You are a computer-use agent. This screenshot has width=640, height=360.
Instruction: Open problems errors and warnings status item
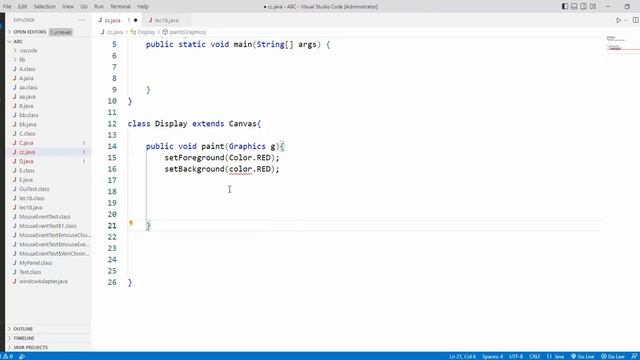point(8,356)
